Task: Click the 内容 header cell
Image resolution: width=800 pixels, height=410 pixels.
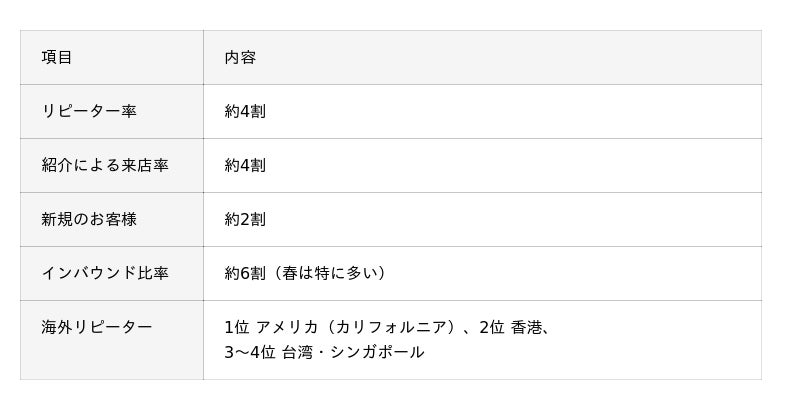Action: pos(240,57)
